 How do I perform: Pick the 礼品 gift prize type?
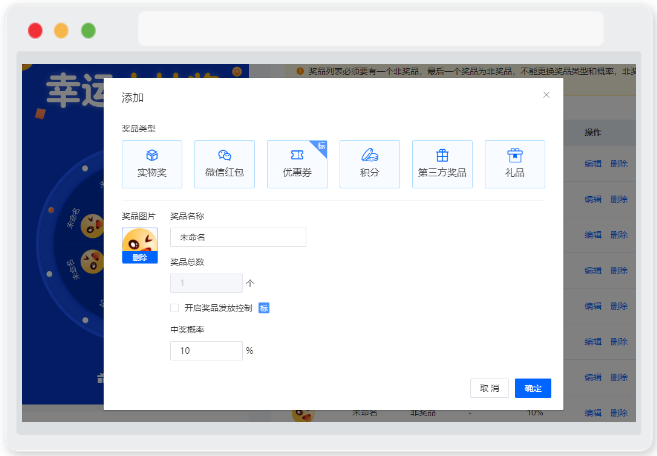coord(515,164)
